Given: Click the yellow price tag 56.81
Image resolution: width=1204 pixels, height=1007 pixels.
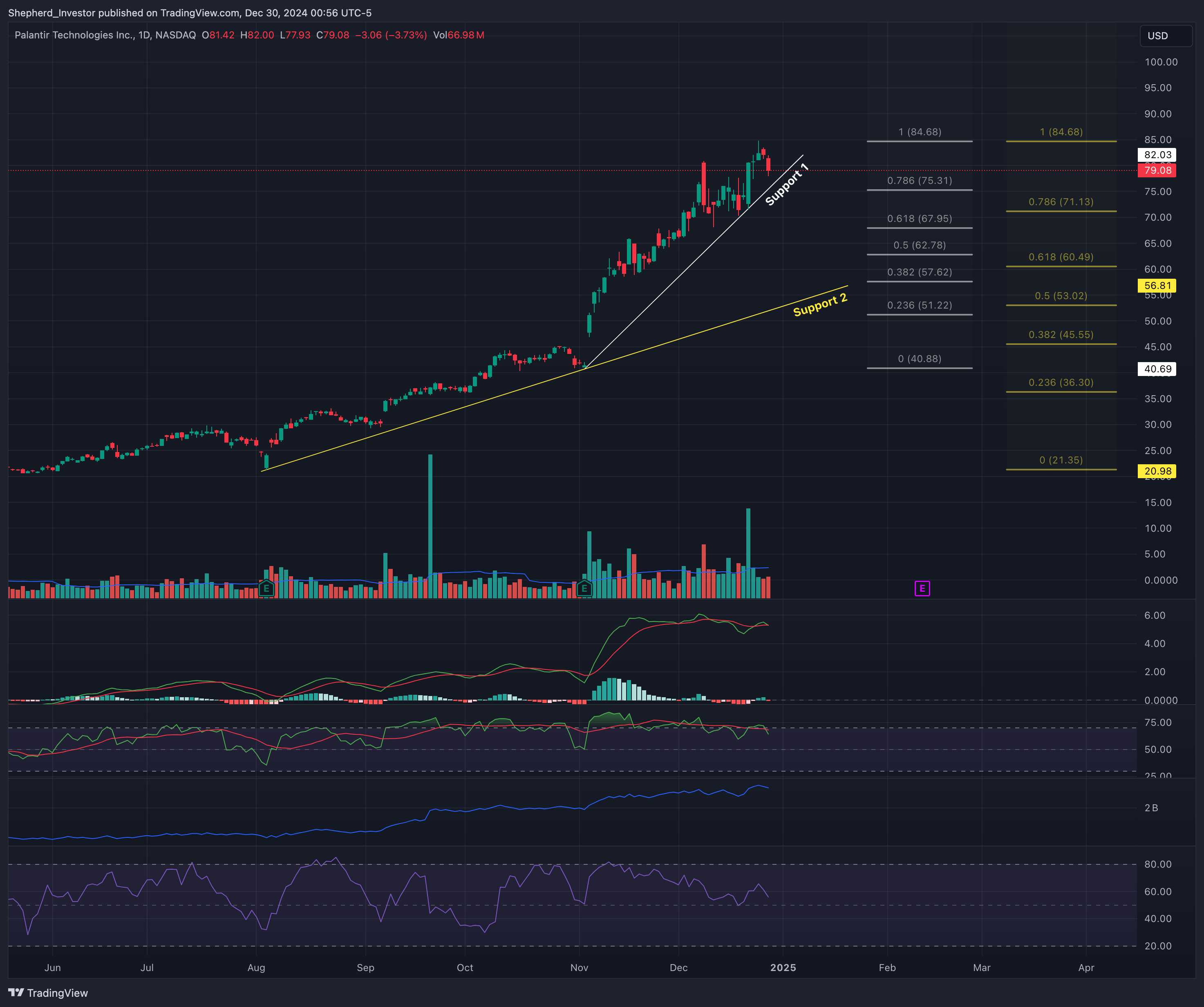Looking at the screenshot, I should coord(1157,286).
